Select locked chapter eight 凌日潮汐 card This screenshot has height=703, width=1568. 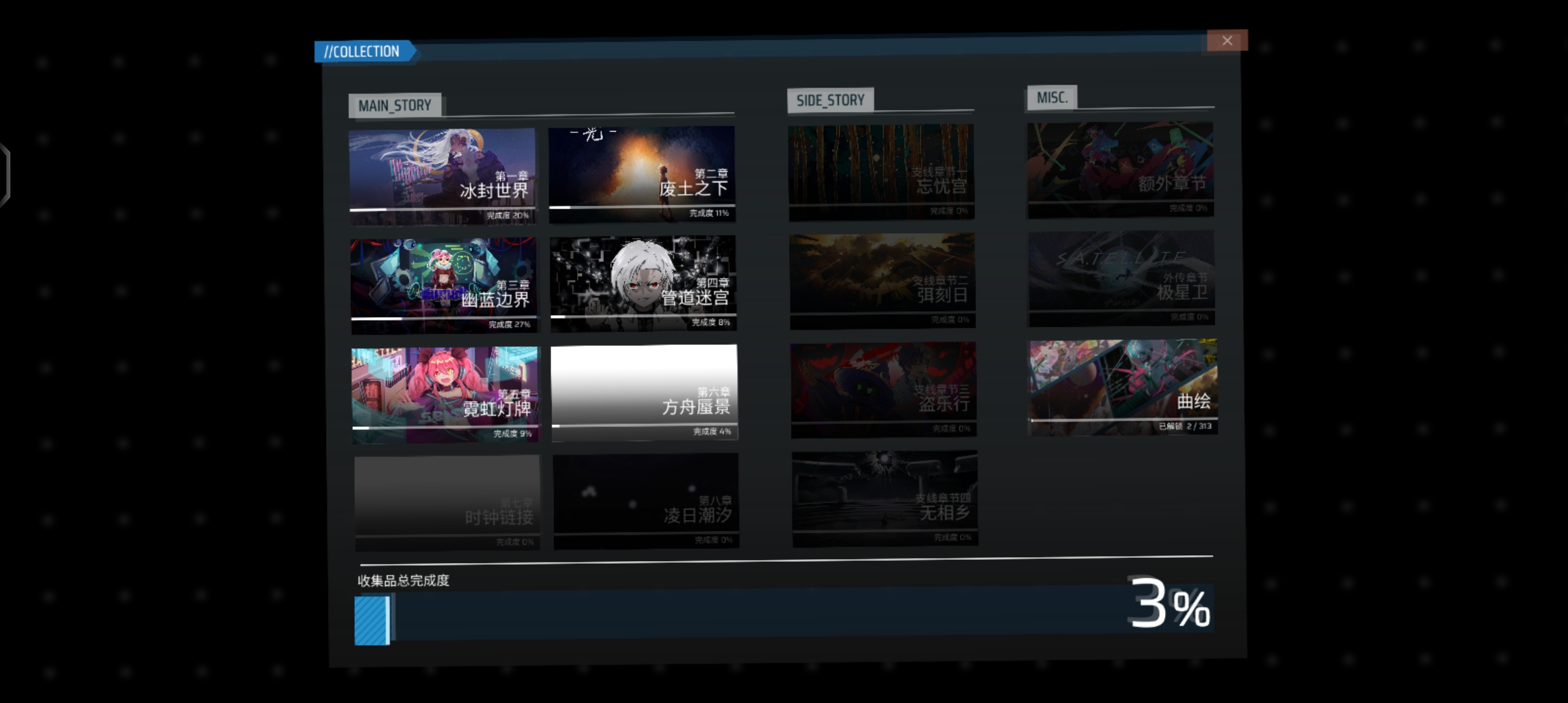646,501
